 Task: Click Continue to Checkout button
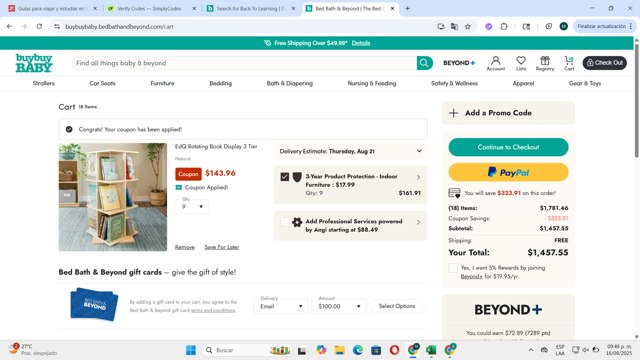(x=509, y=147)
